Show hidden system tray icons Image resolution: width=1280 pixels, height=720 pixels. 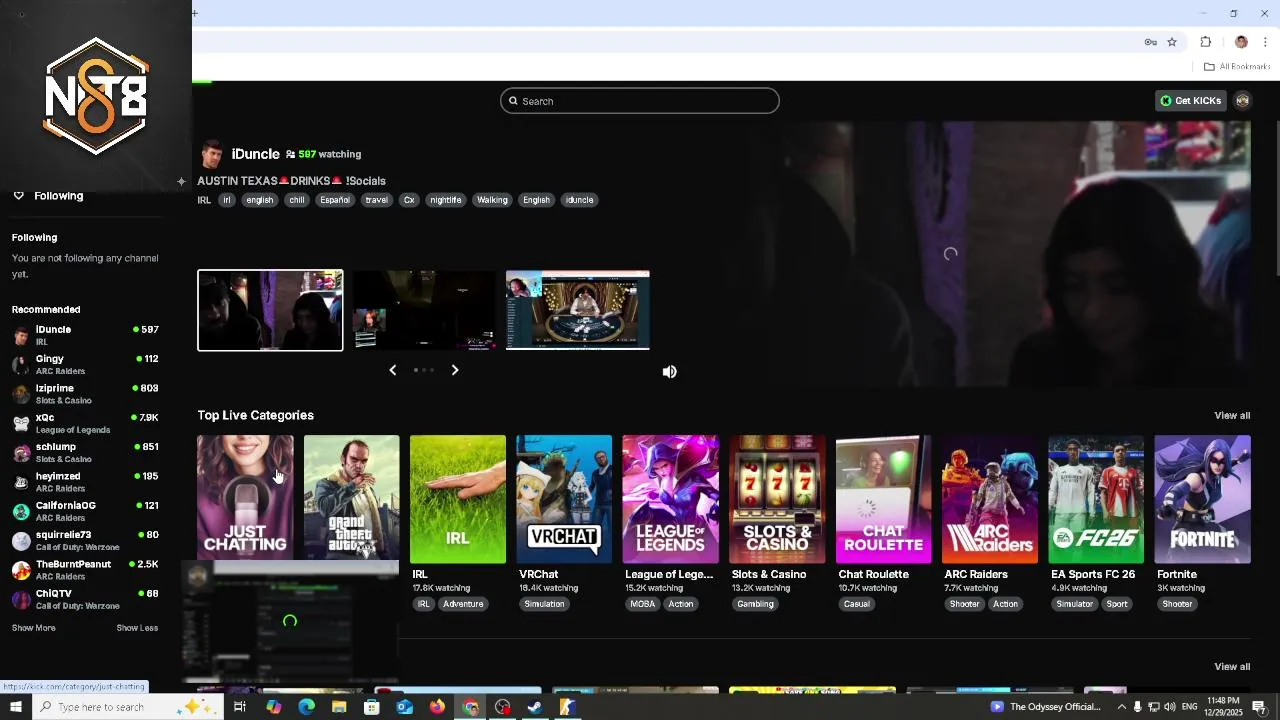click(1121, 707)
